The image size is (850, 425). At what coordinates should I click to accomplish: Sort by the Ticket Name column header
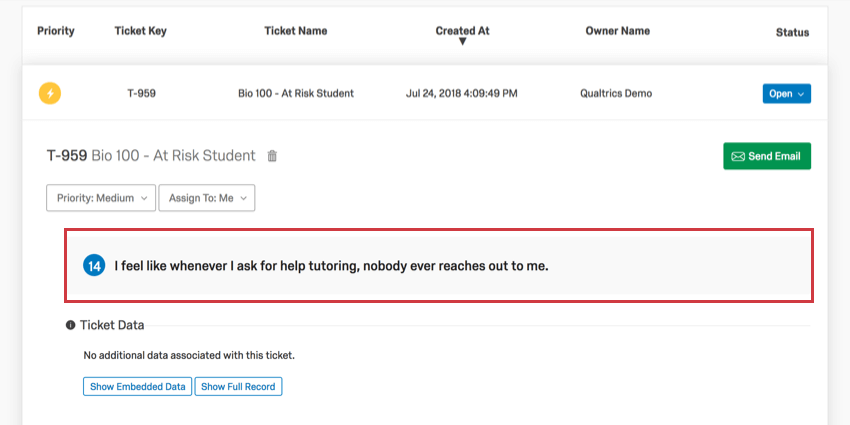[x=295, y=31]
